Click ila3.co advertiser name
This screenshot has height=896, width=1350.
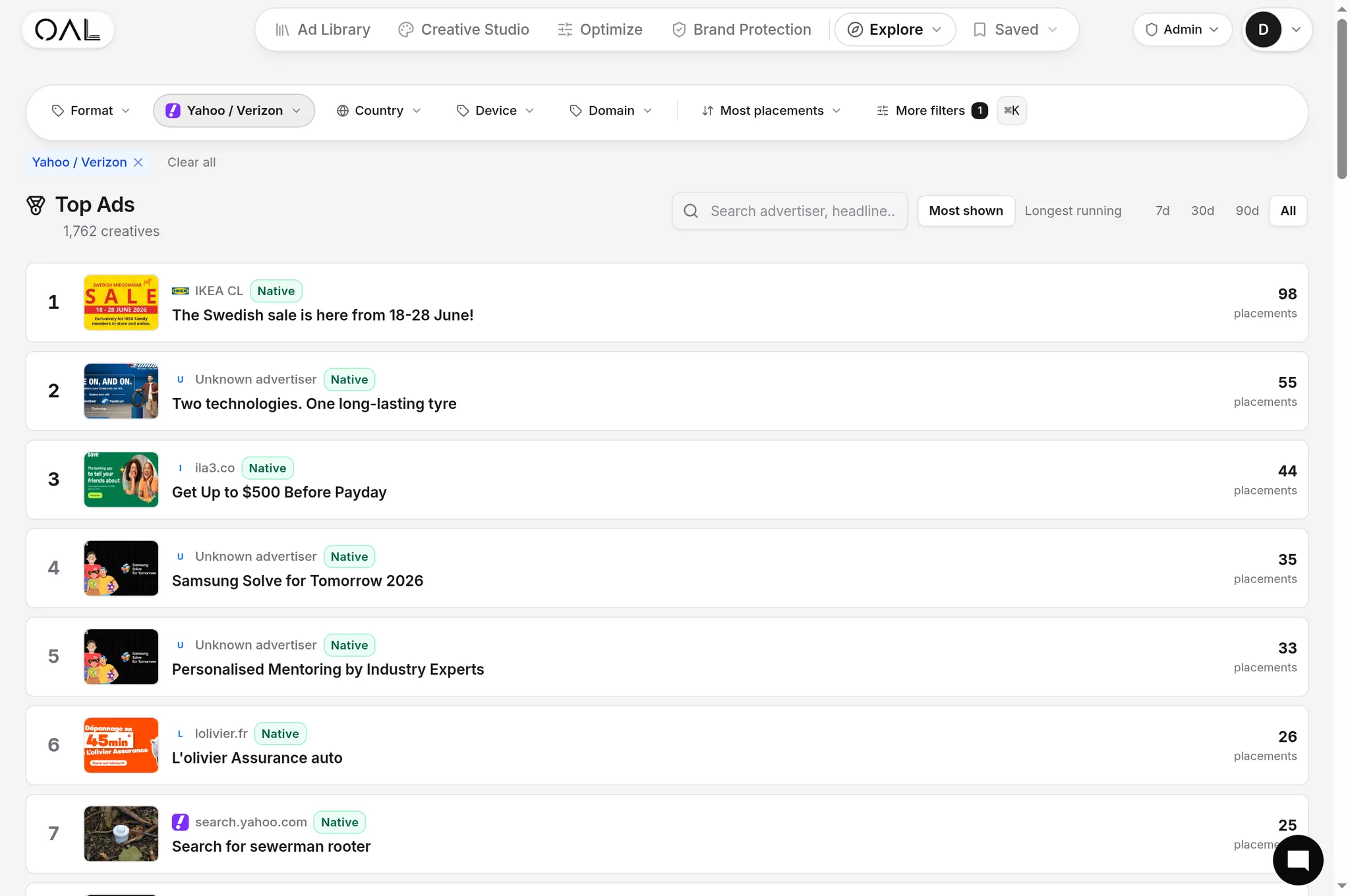coord(215,468)
